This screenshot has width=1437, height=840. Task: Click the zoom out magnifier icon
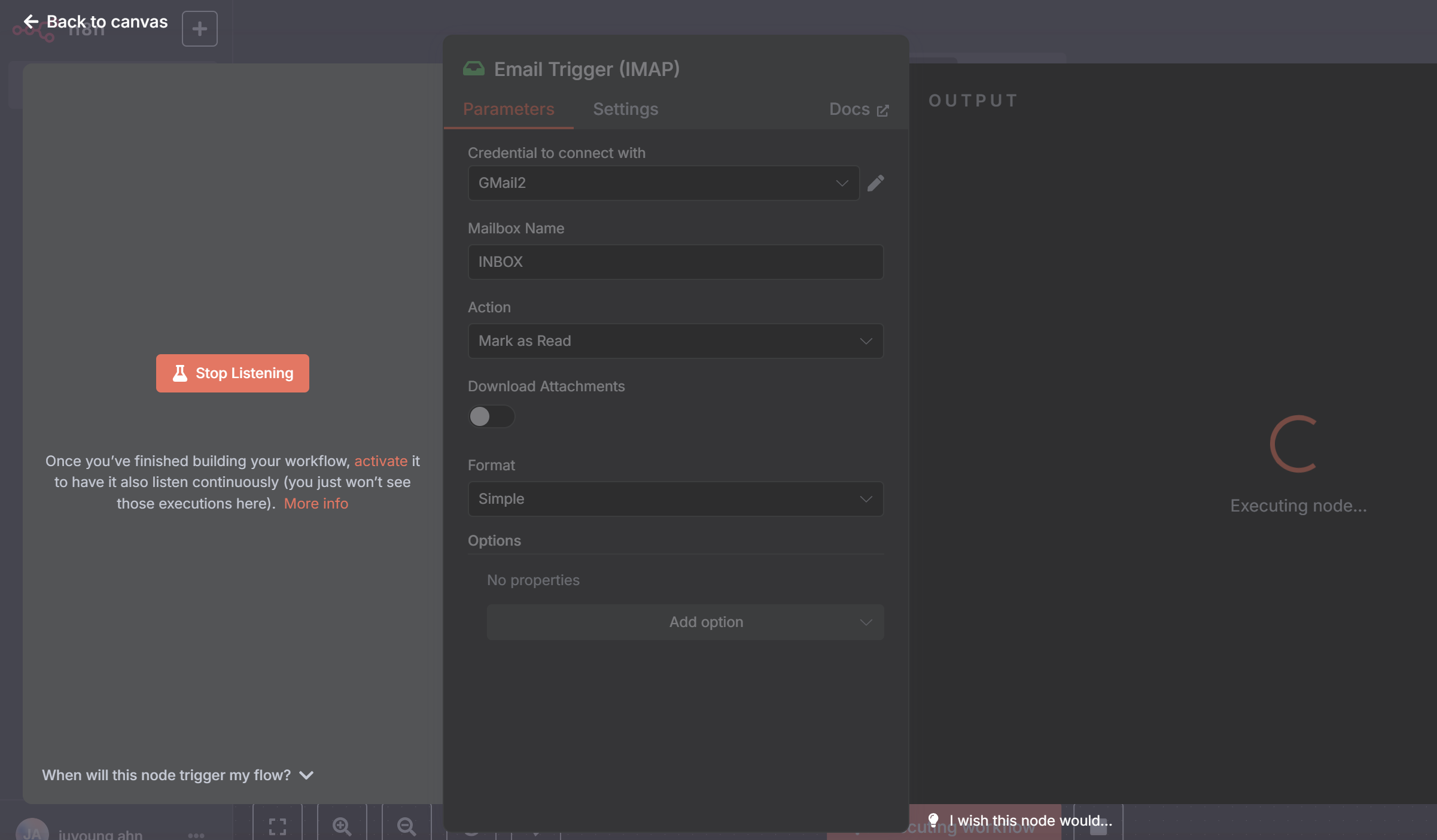pos(406,826)
